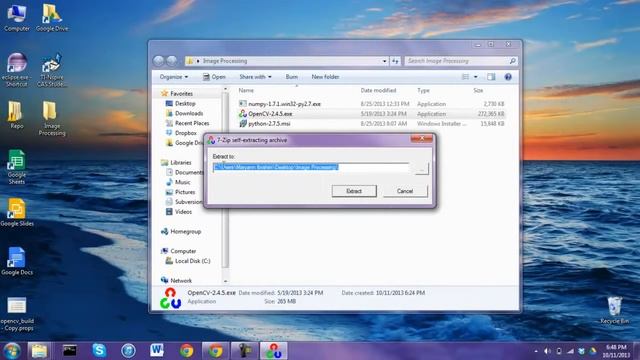Open the Computer desktop icon
This screenshot has width=640, height=360.
(17, 18)
